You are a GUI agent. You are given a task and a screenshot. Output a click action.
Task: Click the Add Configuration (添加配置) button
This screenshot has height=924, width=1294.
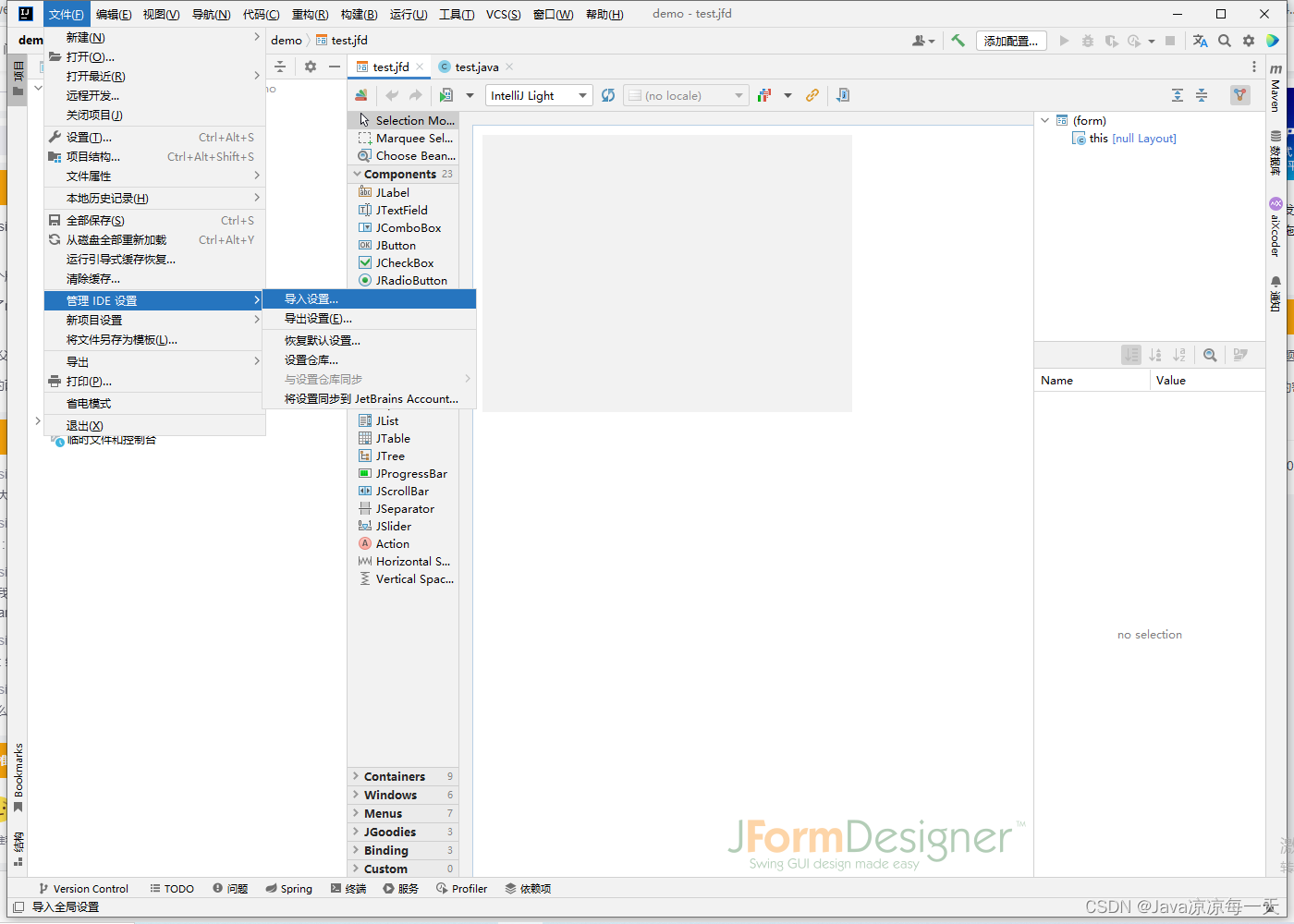coord(1011,41)
